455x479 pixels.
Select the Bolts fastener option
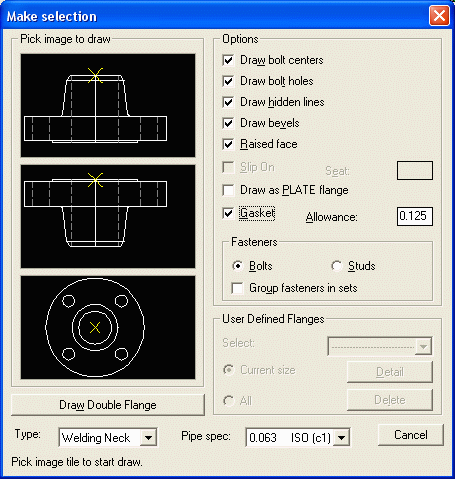point(237,266)
